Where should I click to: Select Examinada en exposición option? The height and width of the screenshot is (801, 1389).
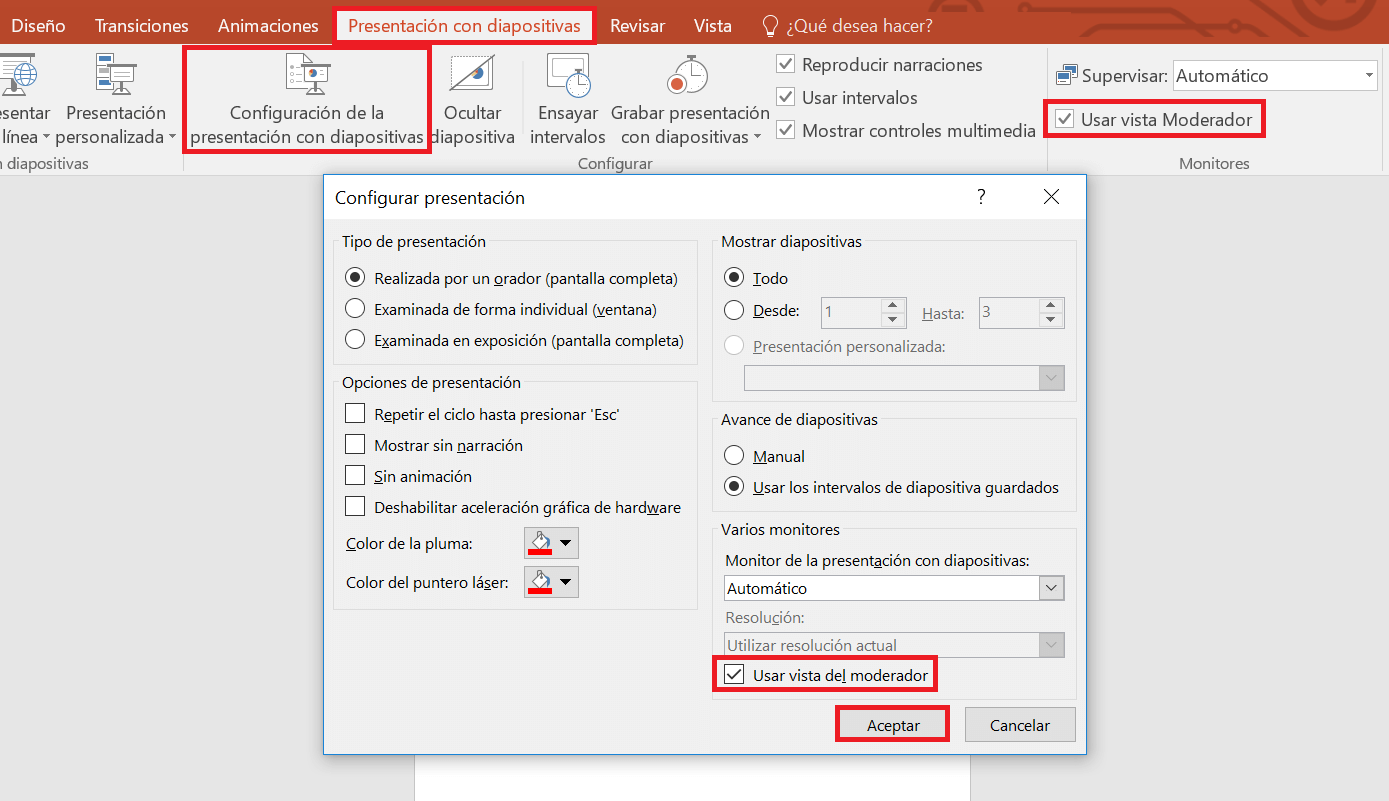(354, 340)
